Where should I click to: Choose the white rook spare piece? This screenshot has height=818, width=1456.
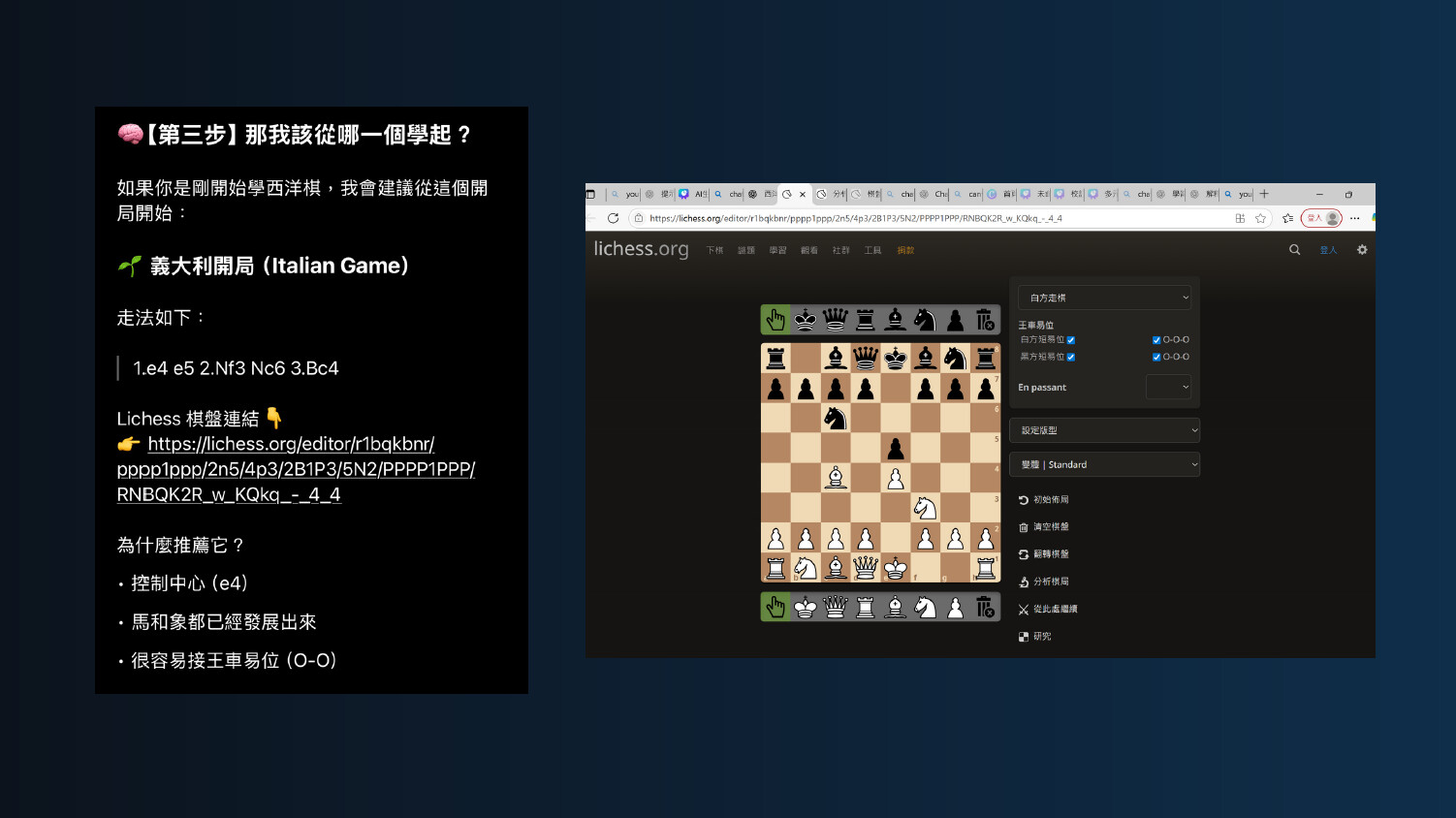point(865,608)
